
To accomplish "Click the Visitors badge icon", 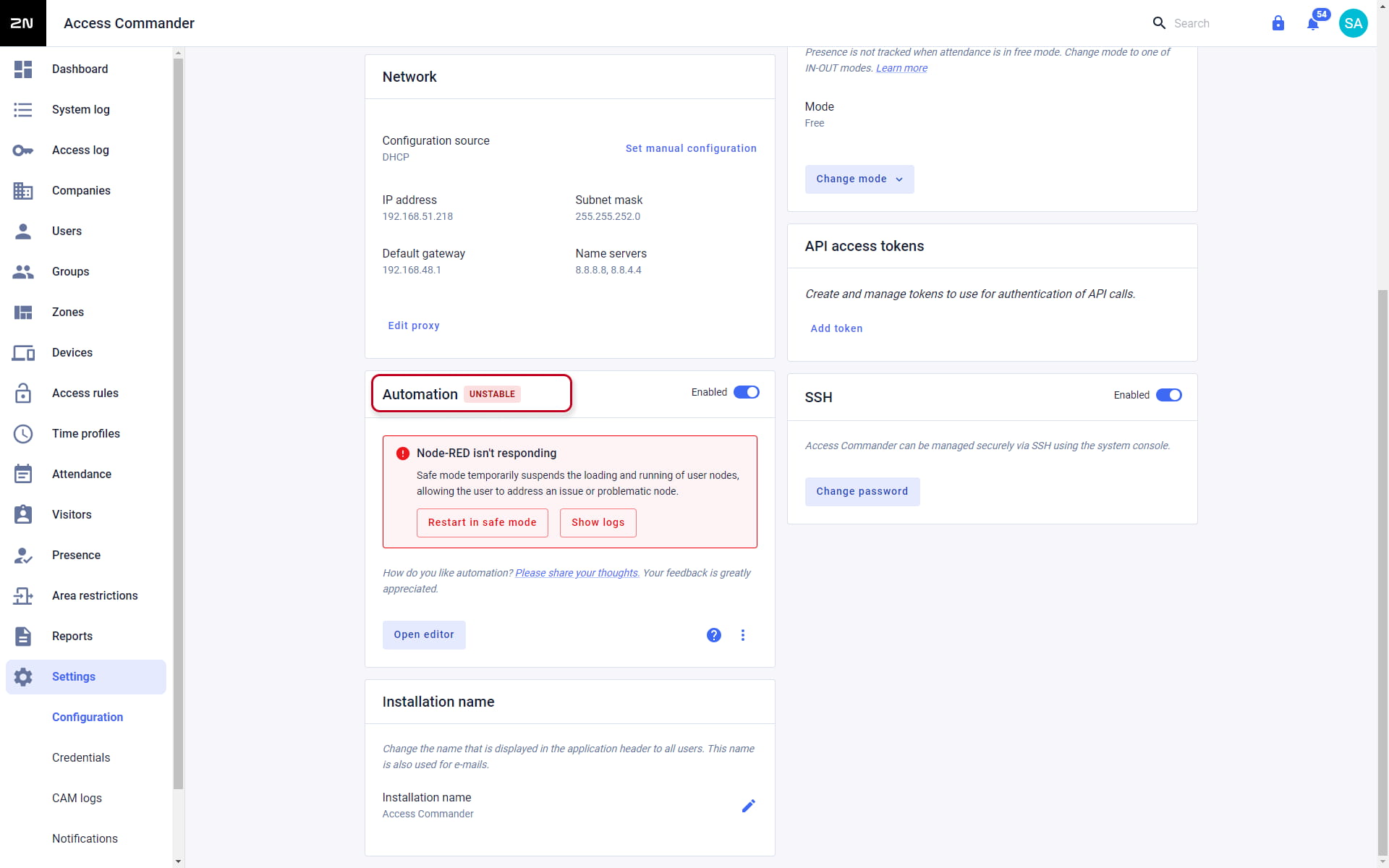I will pos(23,514).
